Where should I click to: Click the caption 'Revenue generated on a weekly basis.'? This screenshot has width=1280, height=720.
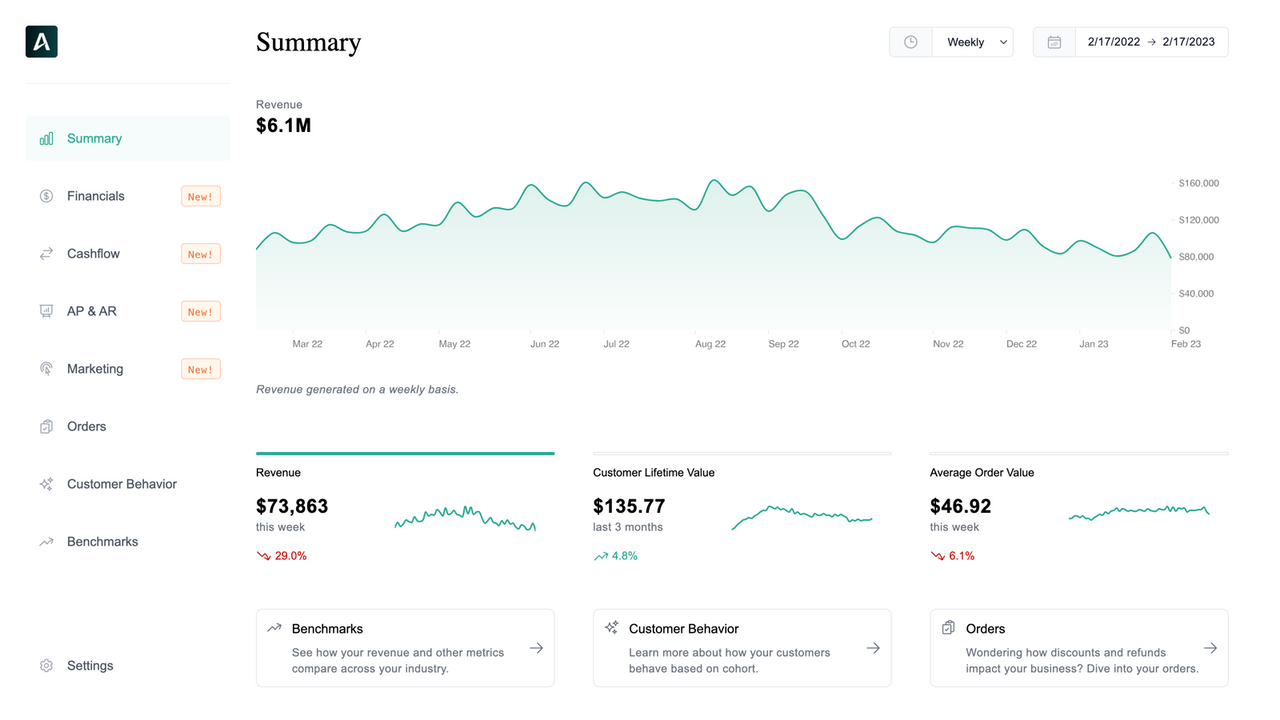pyautogui.click(x=357, y=390)
